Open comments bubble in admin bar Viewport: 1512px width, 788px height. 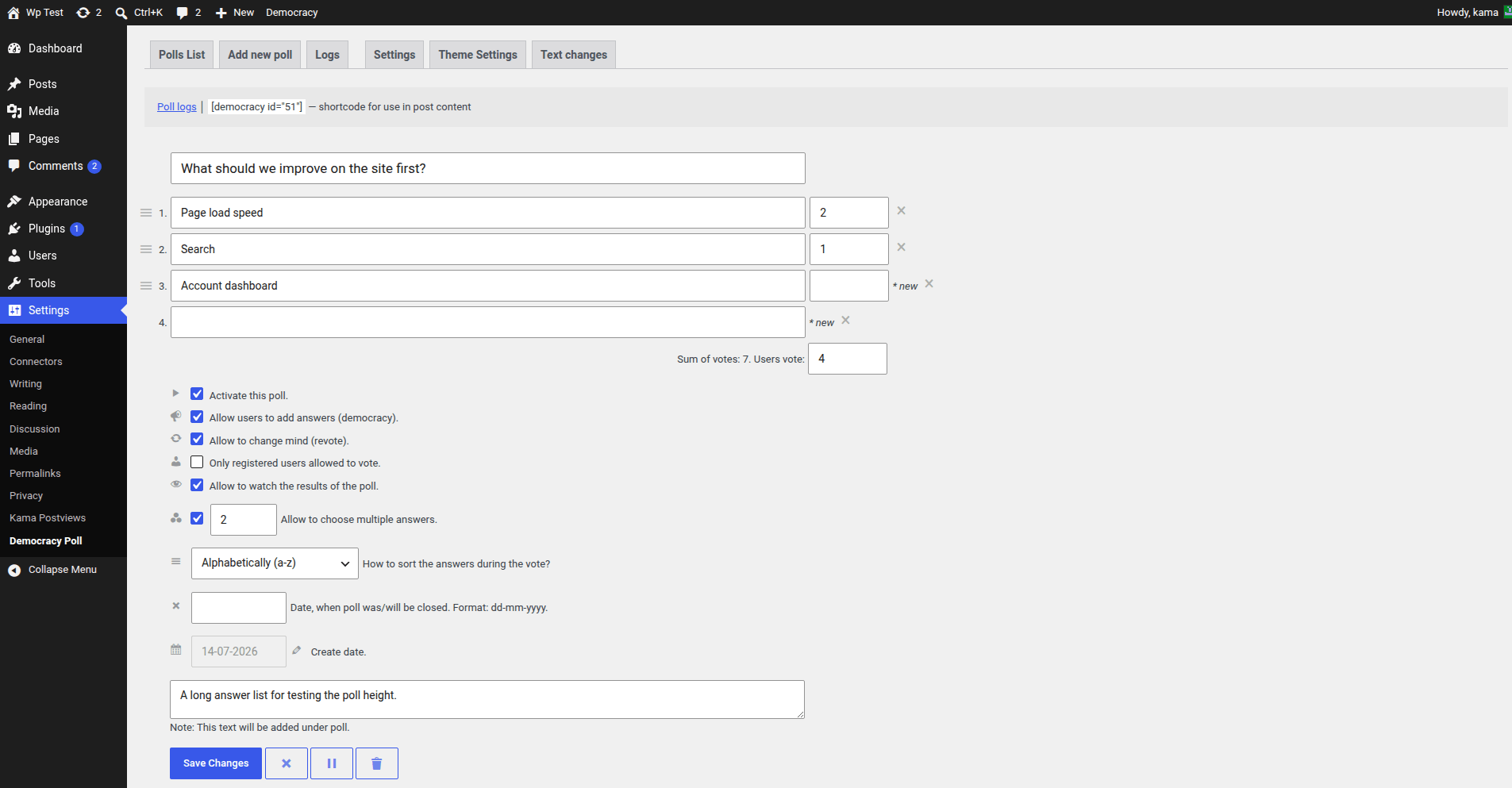(x=183, y=13)
